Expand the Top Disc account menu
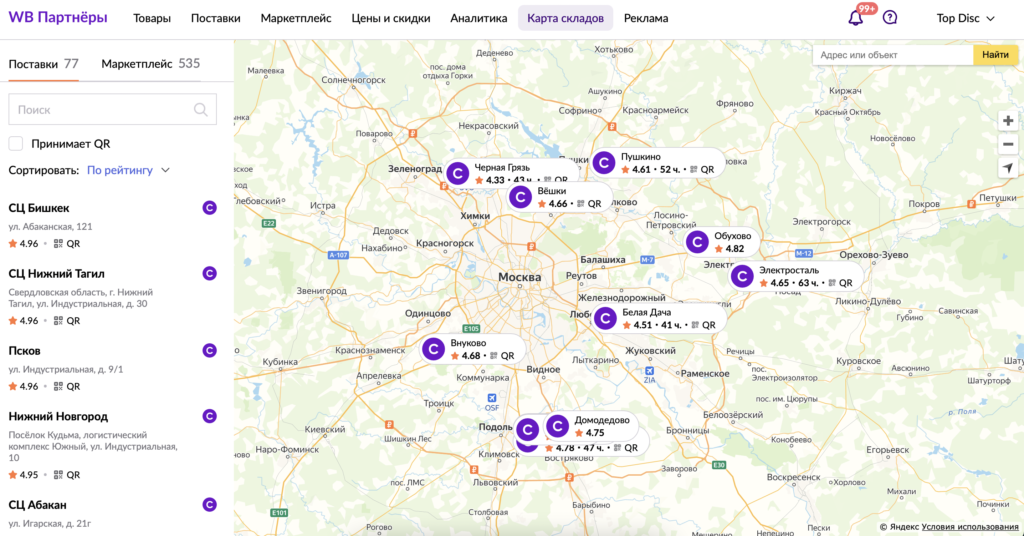Screen dimensions: 1024x536 965,18
